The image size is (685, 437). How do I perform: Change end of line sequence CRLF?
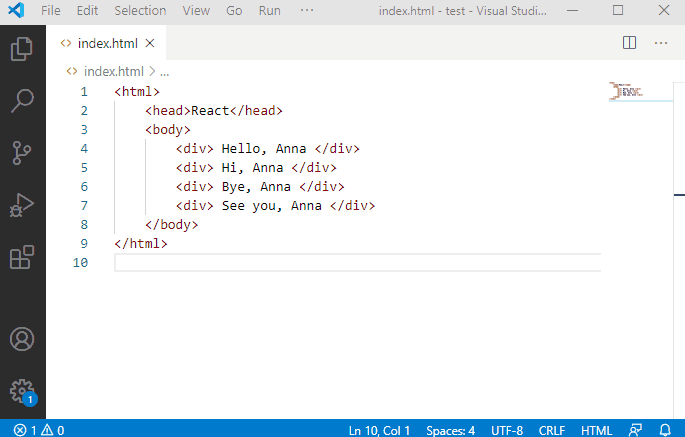tap(552, 430)
